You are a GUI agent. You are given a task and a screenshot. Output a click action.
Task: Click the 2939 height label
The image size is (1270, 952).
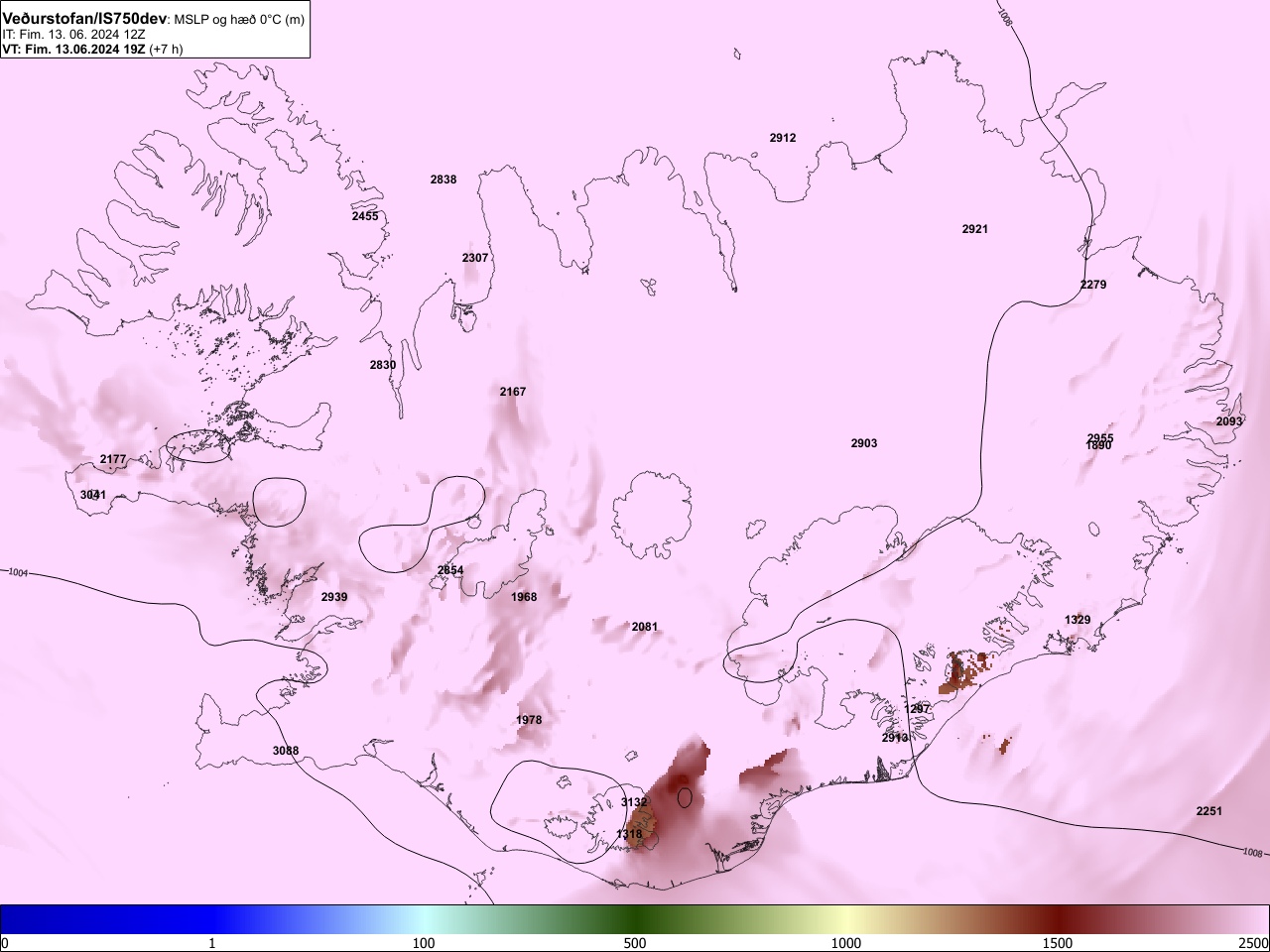click(x=334, y=597)
